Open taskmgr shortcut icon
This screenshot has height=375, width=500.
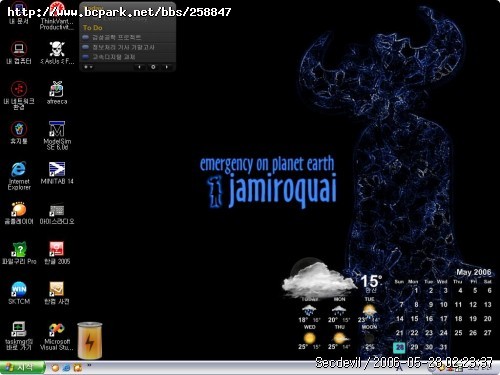(x=19, y=335)
